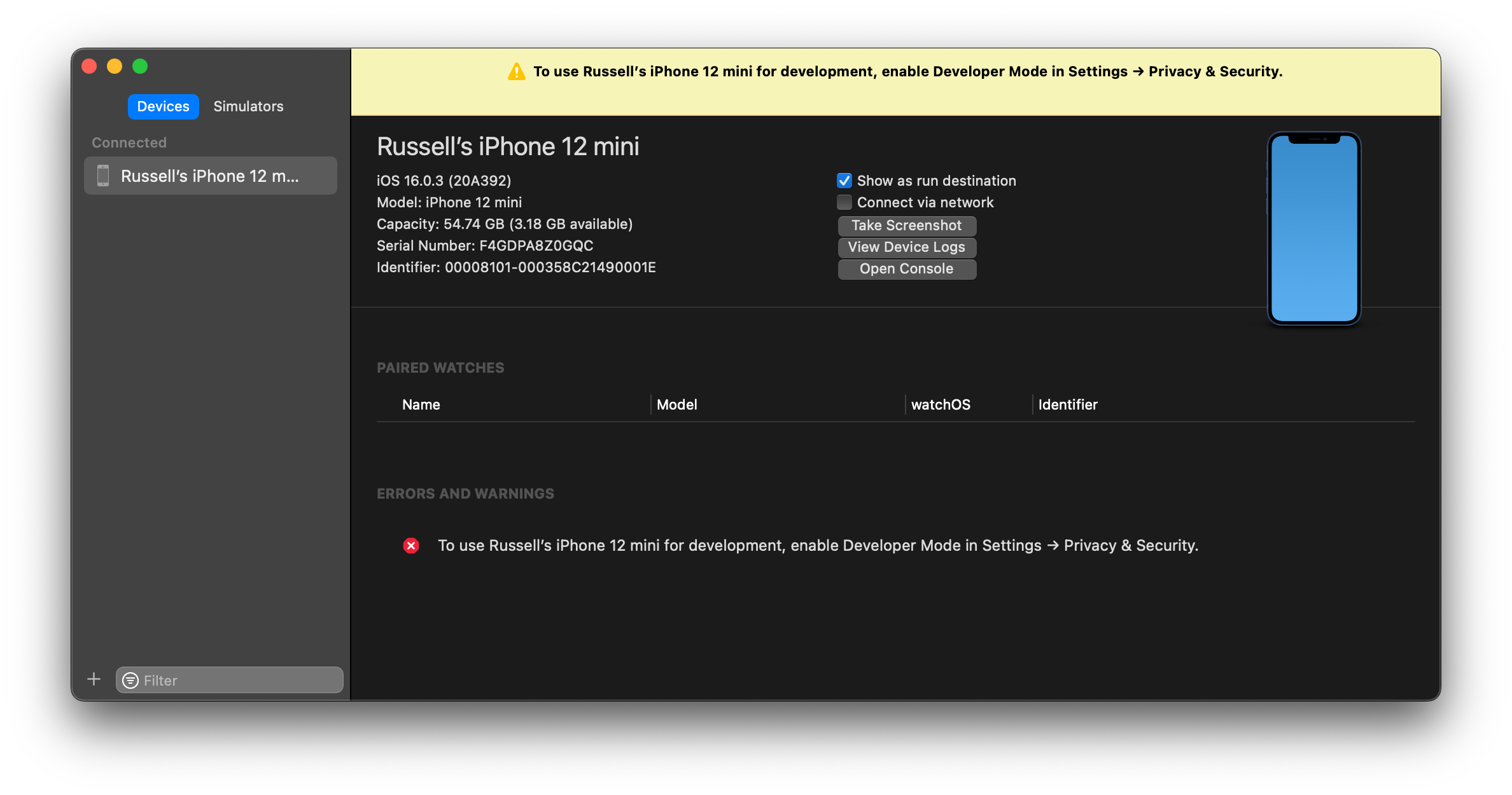Switch to the Simulators tab
The height and width of the screenshot is (795, 1512).
click(x=248, y=106)
